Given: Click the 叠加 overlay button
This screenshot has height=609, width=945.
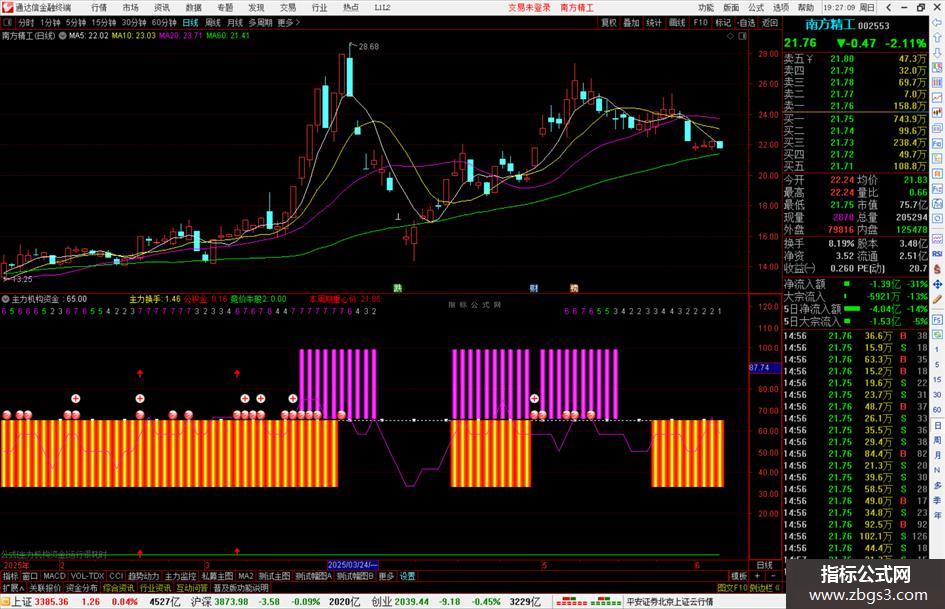Looking at the screenshot, I should [x=631, y=23].
